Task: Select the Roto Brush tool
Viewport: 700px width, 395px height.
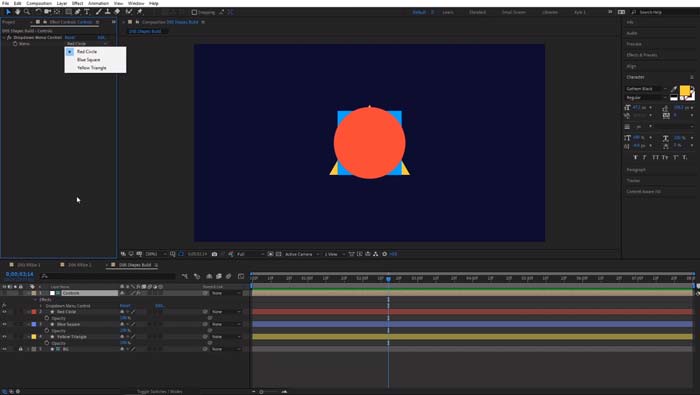Action: coord(129,12)
